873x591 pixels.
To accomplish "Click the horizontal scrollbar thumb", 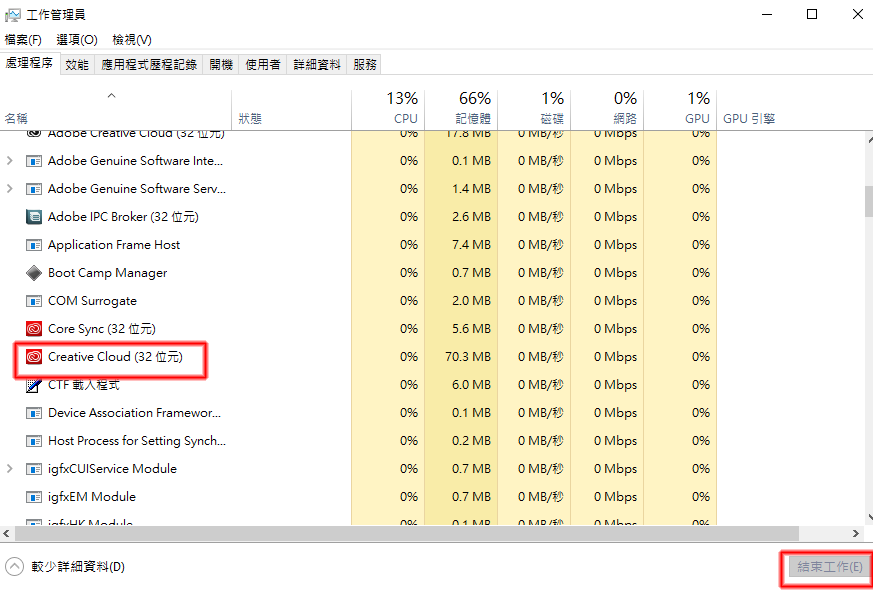I will point(407,534).
